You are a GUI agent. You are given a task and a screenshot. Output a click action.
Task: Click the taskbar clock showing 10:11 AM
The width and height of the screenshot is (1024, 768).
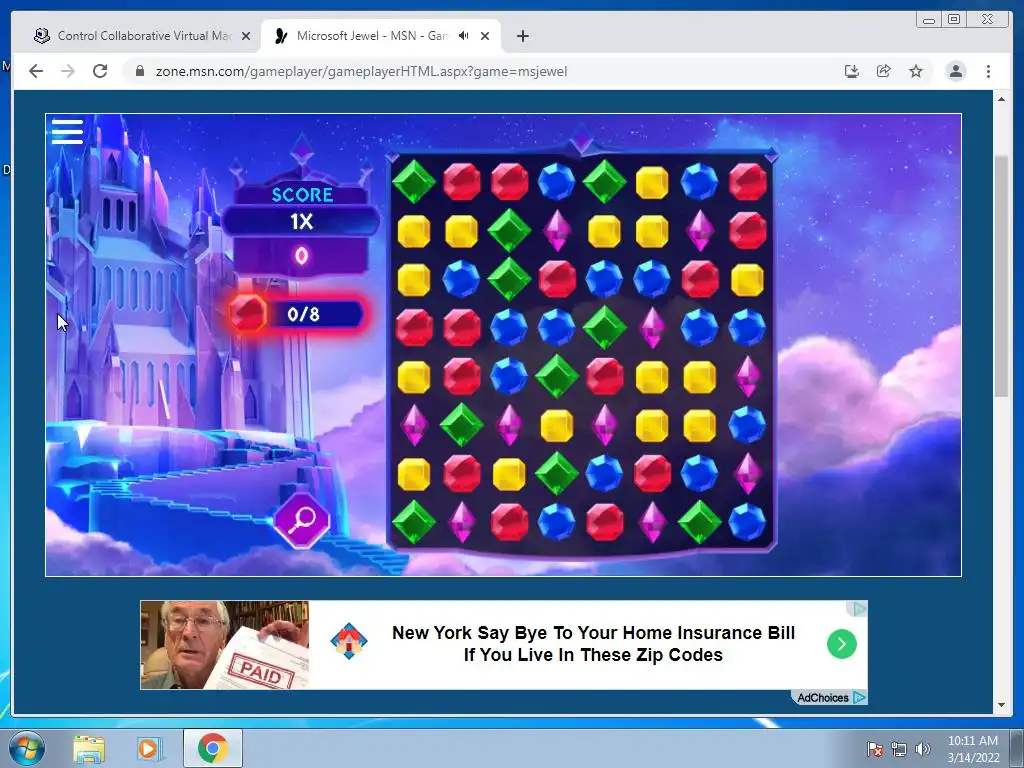point(973,749)
